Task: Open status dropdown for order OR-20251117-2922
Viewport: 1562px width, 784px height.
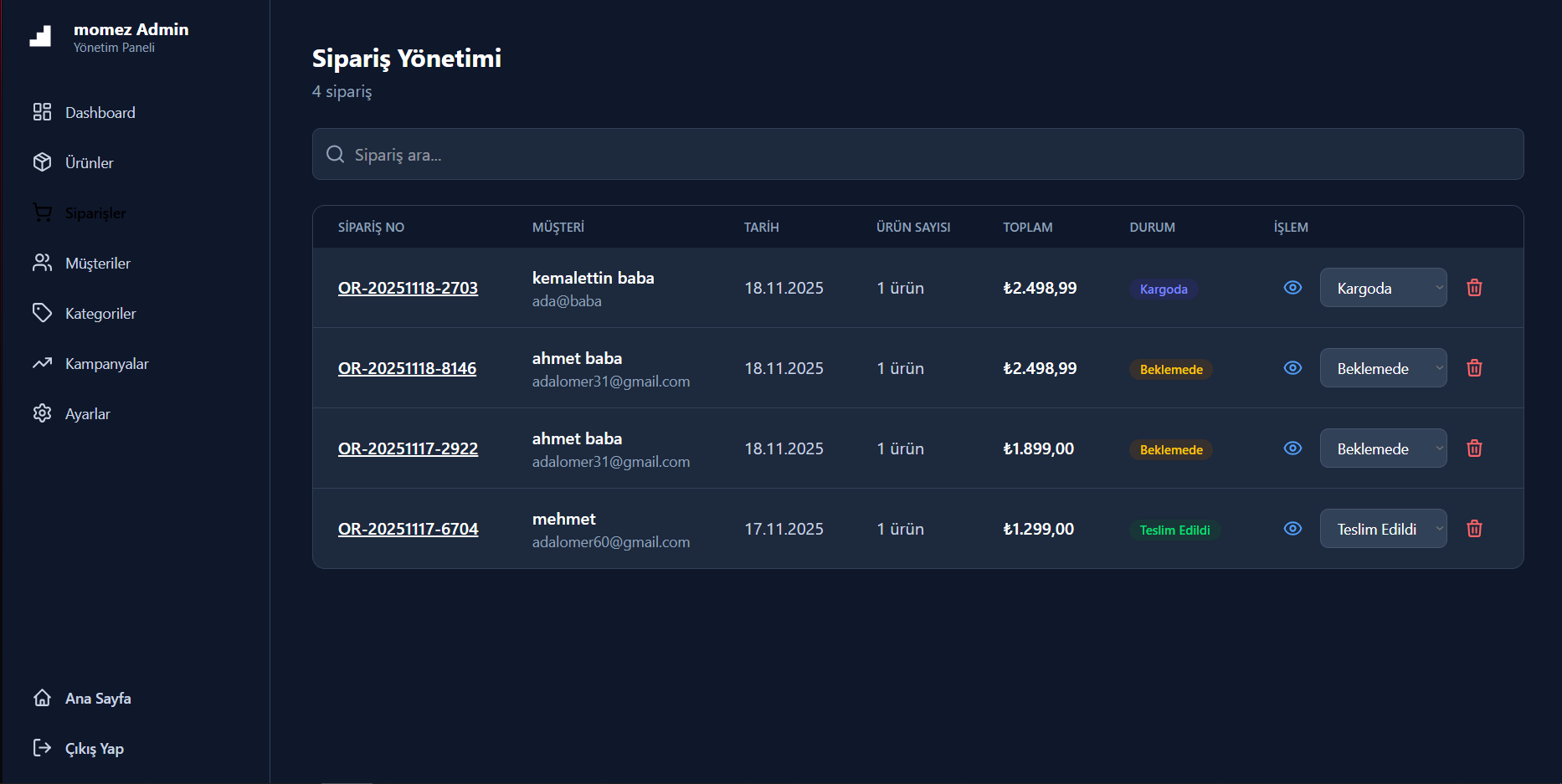Action: [1383, 448]
